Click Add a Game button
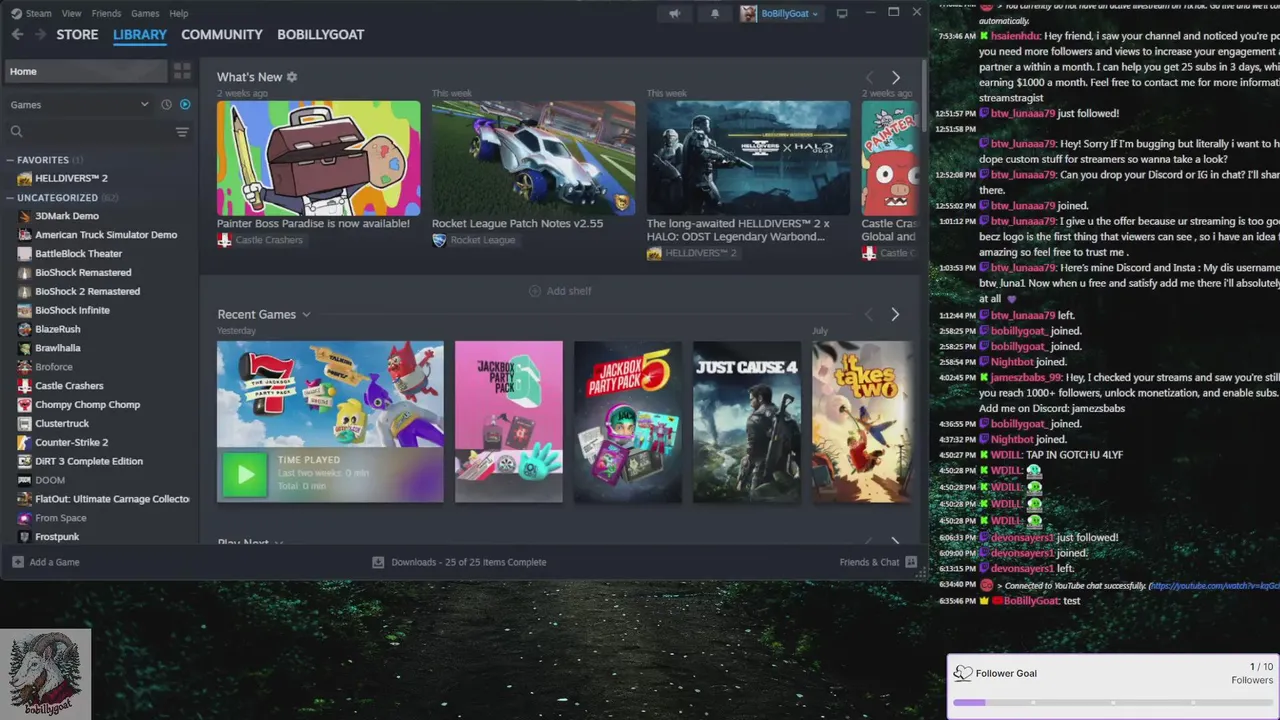 [x=46, y=562]
